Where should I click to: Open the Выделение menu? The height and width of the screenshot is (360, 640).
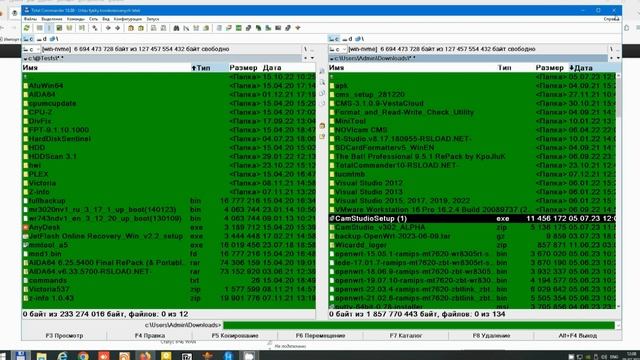[x=52, y=19]
